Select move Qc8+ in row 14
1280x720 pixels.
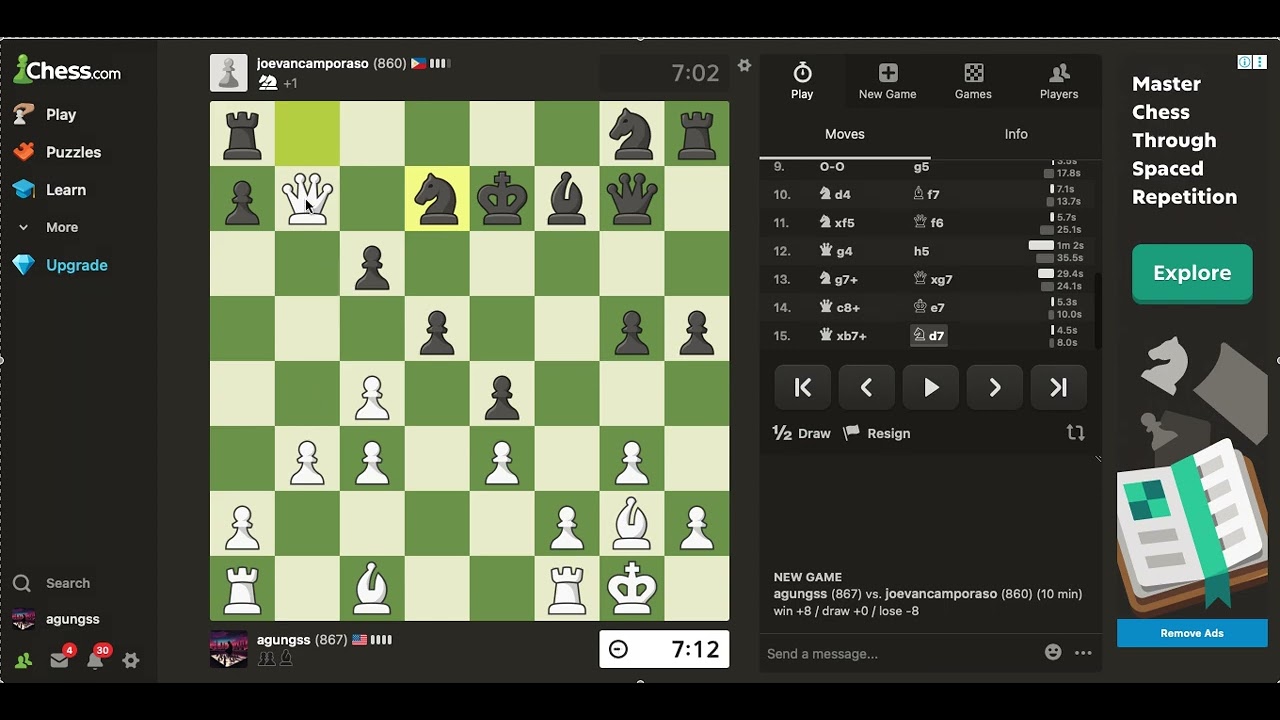(x=839, y=307)
